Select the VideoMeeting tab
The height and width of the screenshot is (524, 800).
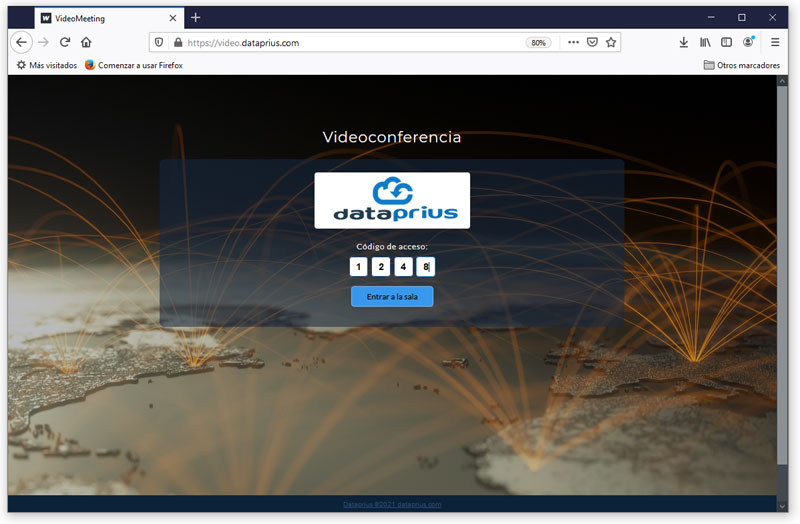click(109, 18)
